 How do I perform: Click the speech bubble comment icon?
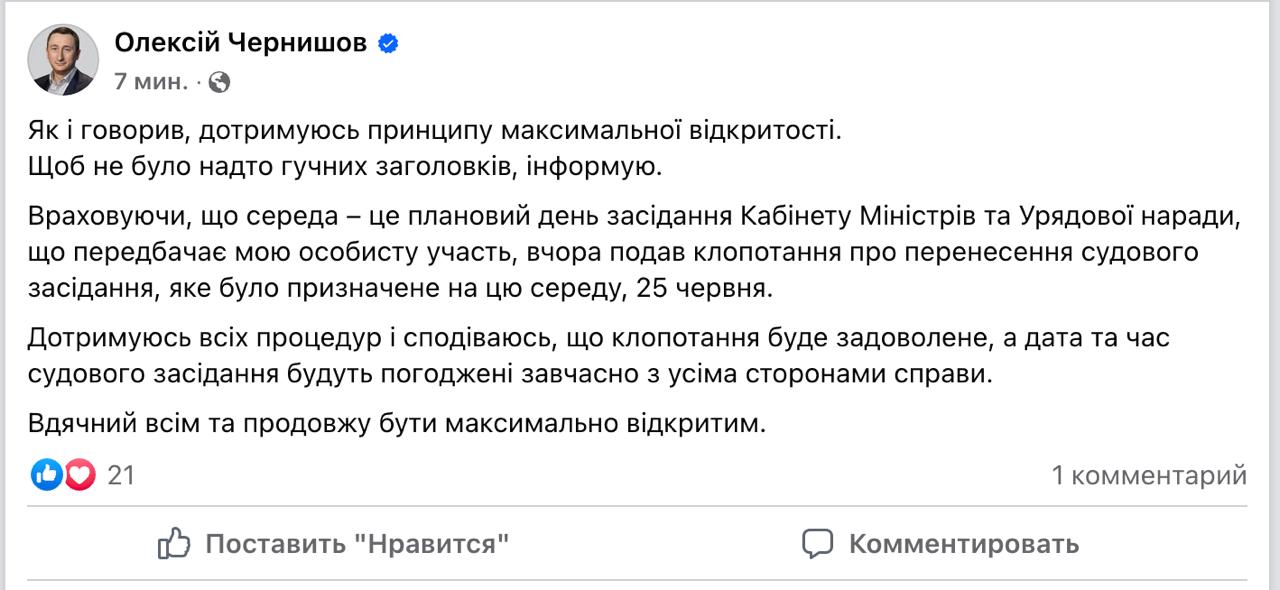[x=817, y=544]
